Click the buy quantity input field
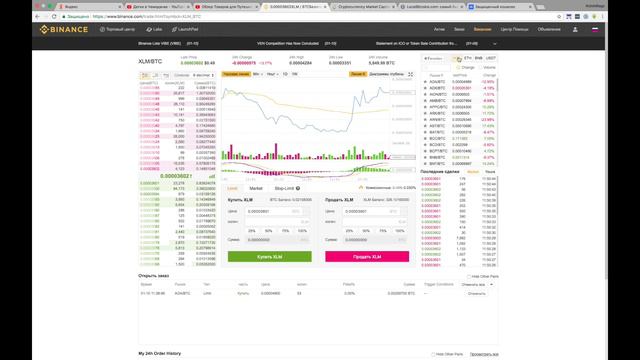Image resolution: width=640 pixels, height=360 pixels. [x=278, y=222]
